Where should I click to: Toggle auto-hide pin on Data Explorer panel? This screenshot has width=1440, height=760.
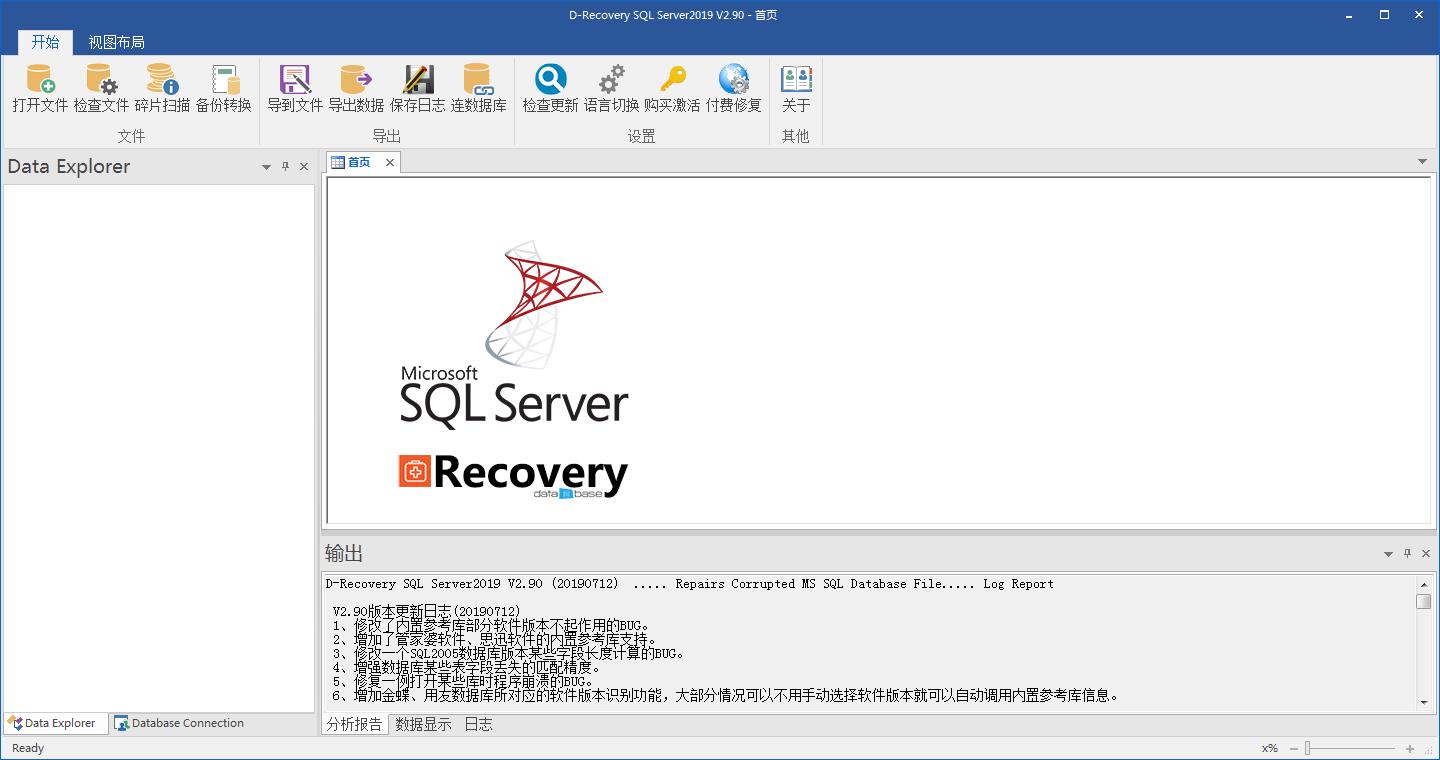285,166
